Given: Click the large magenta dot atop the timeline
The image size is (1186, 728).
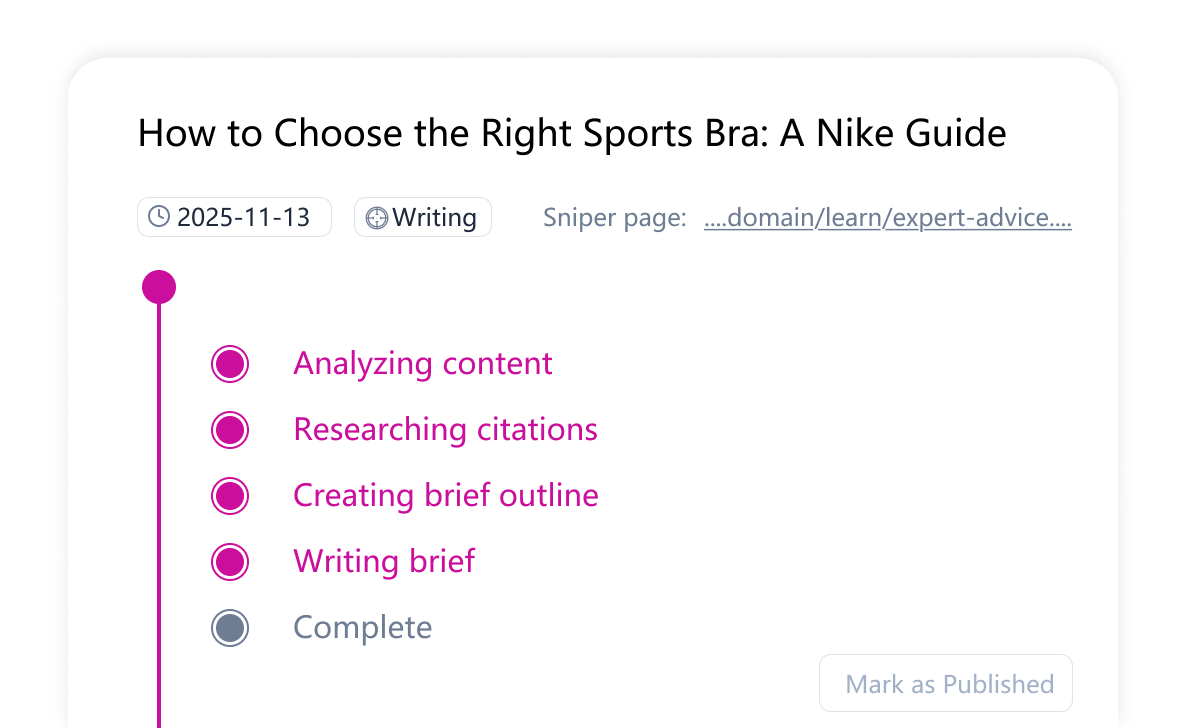Looking at the screenshot, I should click(x=159, y=287).
